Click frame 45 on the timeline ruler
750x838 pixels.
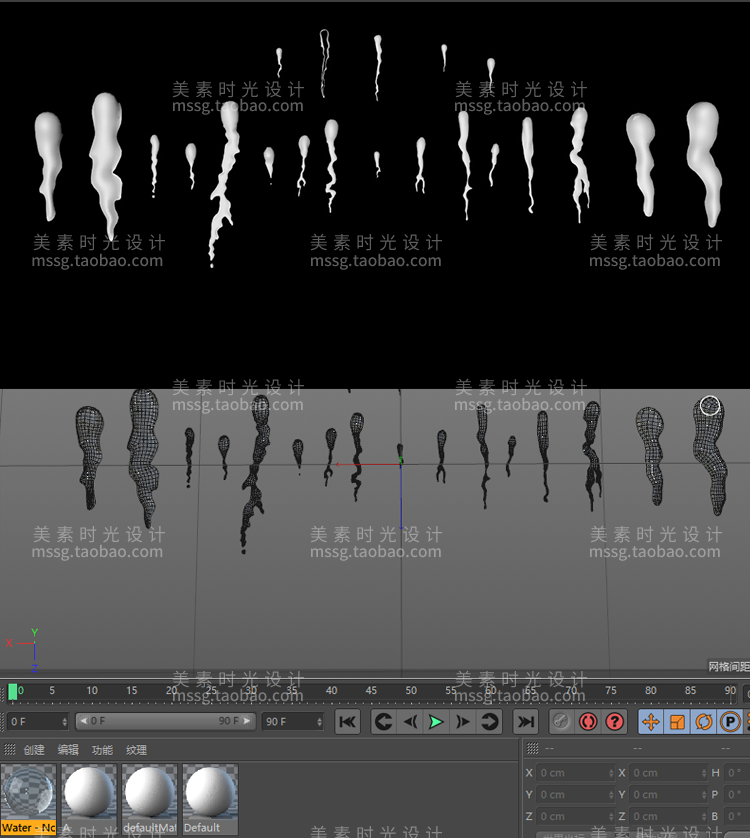[x=371, y=690]
